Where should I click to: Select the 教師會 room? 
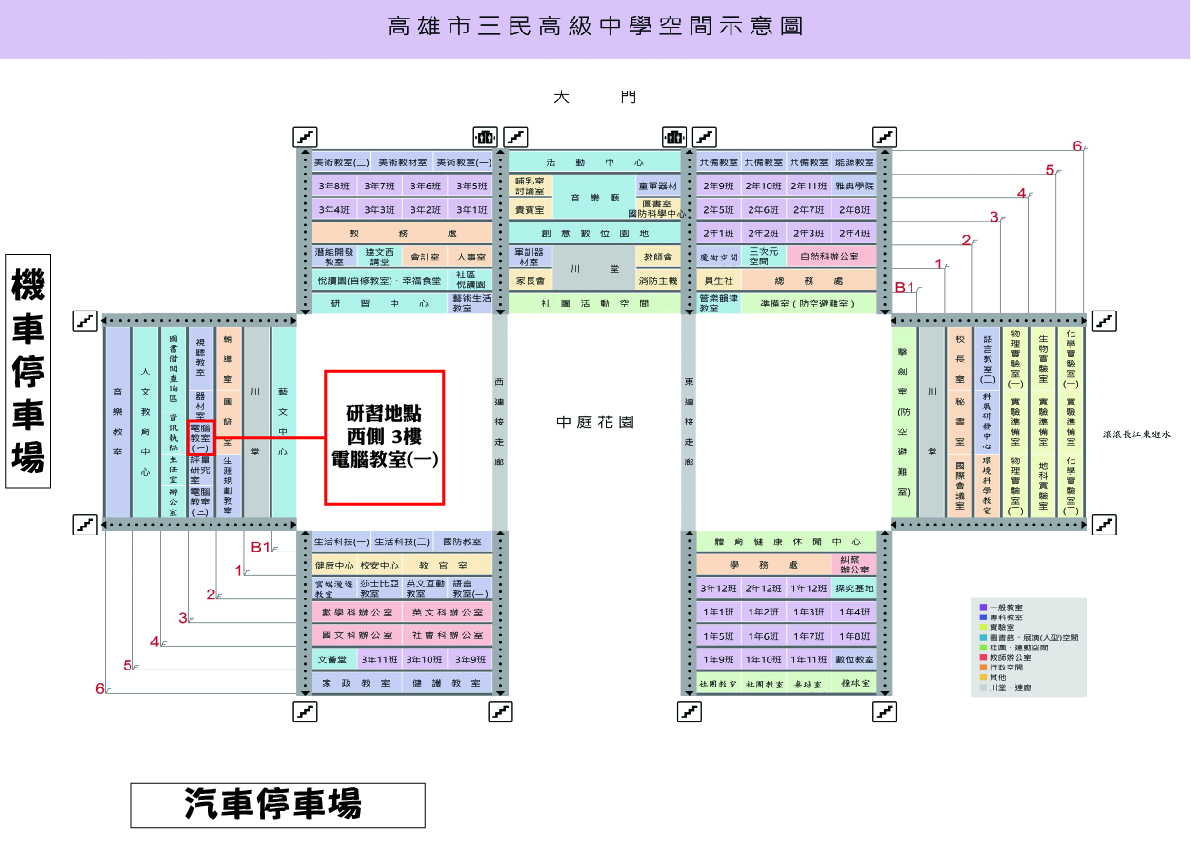658,257
